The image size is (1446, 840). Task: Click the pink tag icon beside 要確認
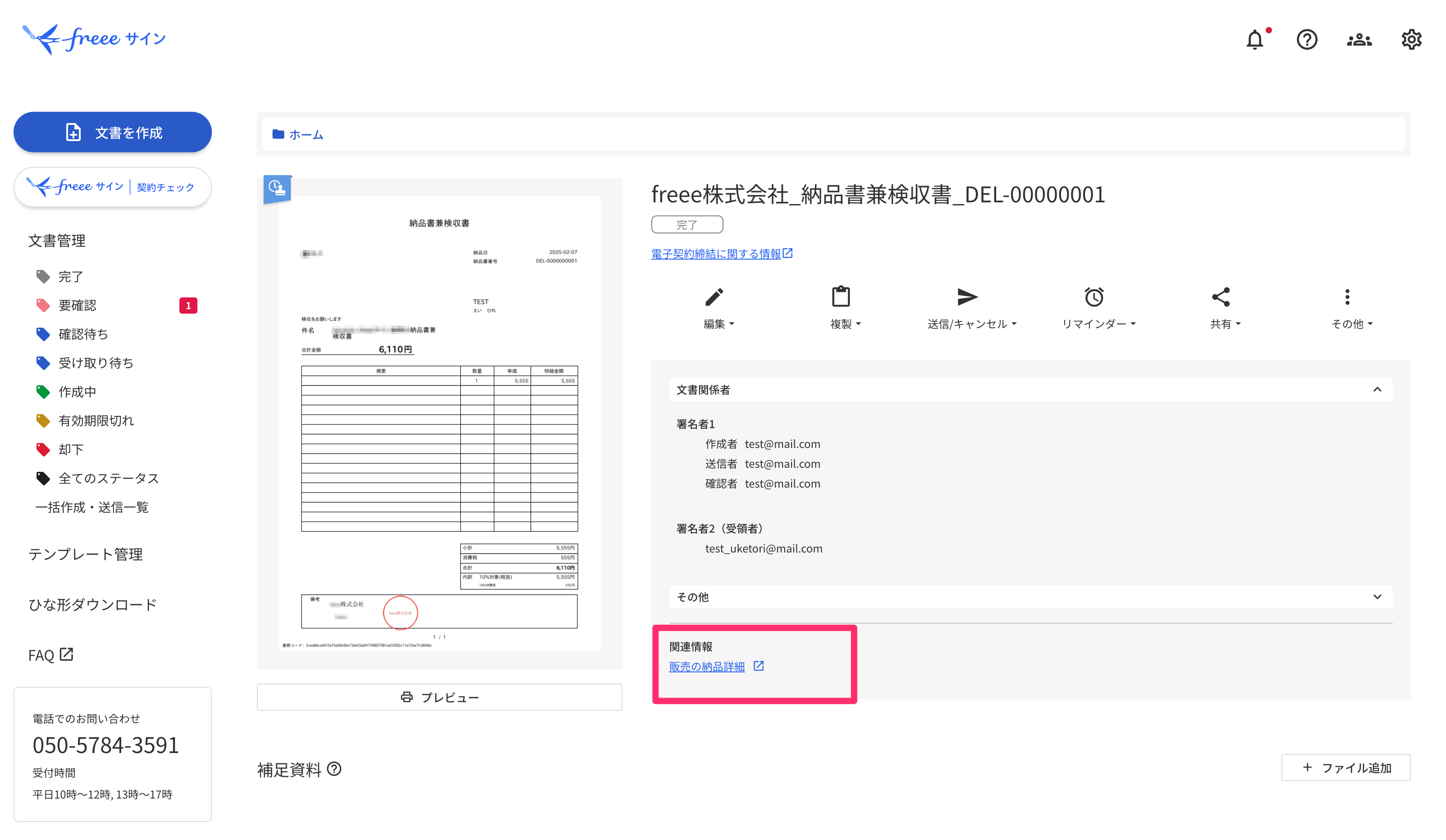(x=43, y=305)
